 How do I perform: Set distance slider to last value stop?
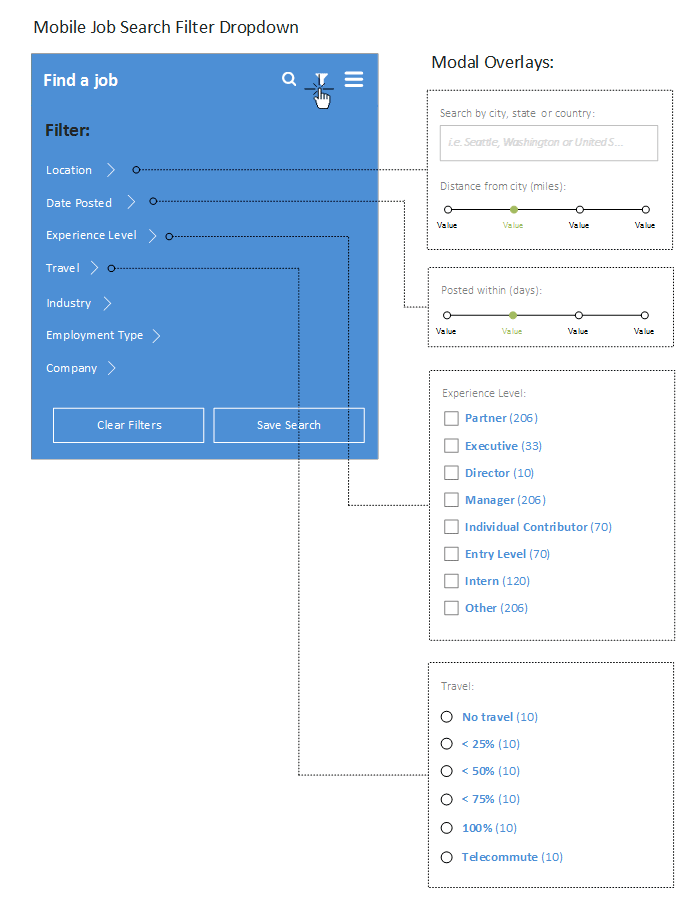645,210
